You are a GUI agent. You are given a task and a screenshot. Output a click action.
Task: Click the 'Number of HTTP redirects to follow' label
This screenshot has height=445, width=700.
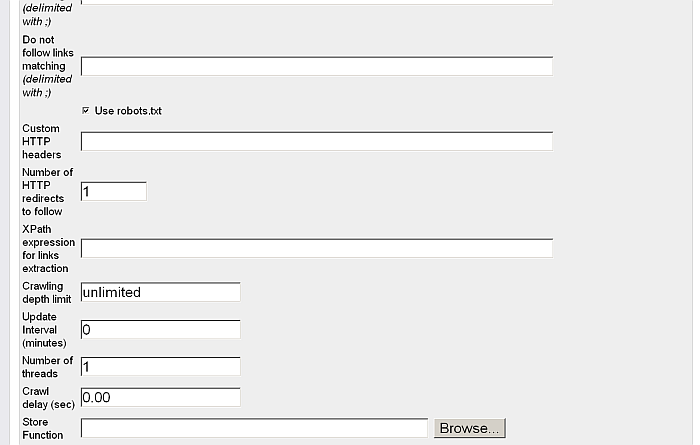pos(47,192)
